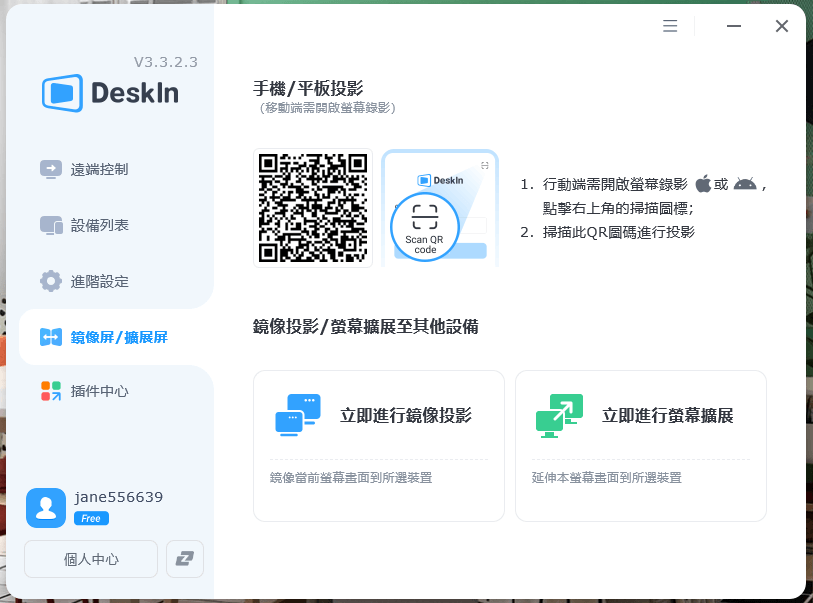The width and height of the screenshot is (813, 603).
Task: Open the 遠端控制 remote control panel
Action: (x=50, y=169)
